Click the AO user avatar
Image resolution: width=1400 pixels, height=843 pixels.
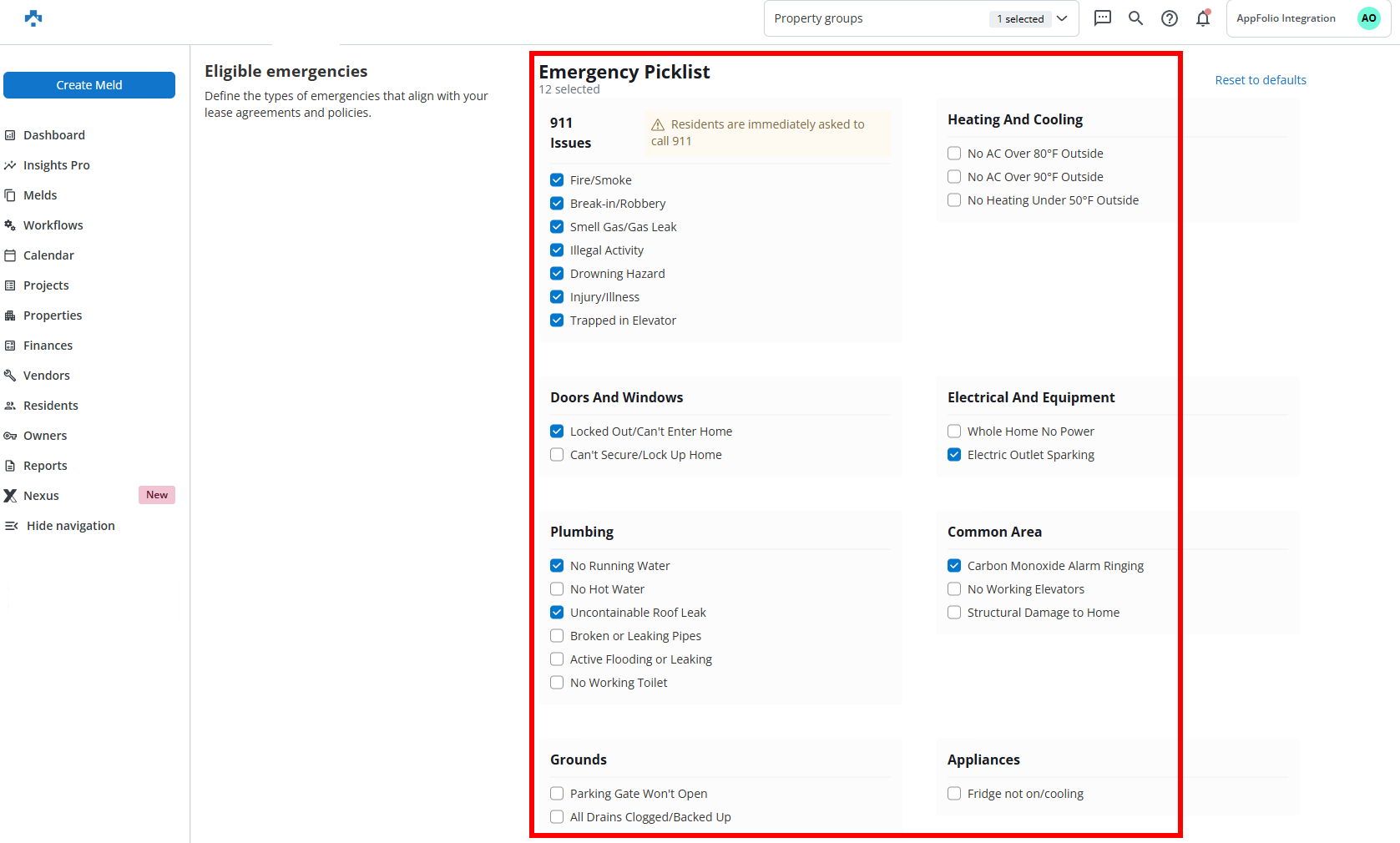(1368, 18)
